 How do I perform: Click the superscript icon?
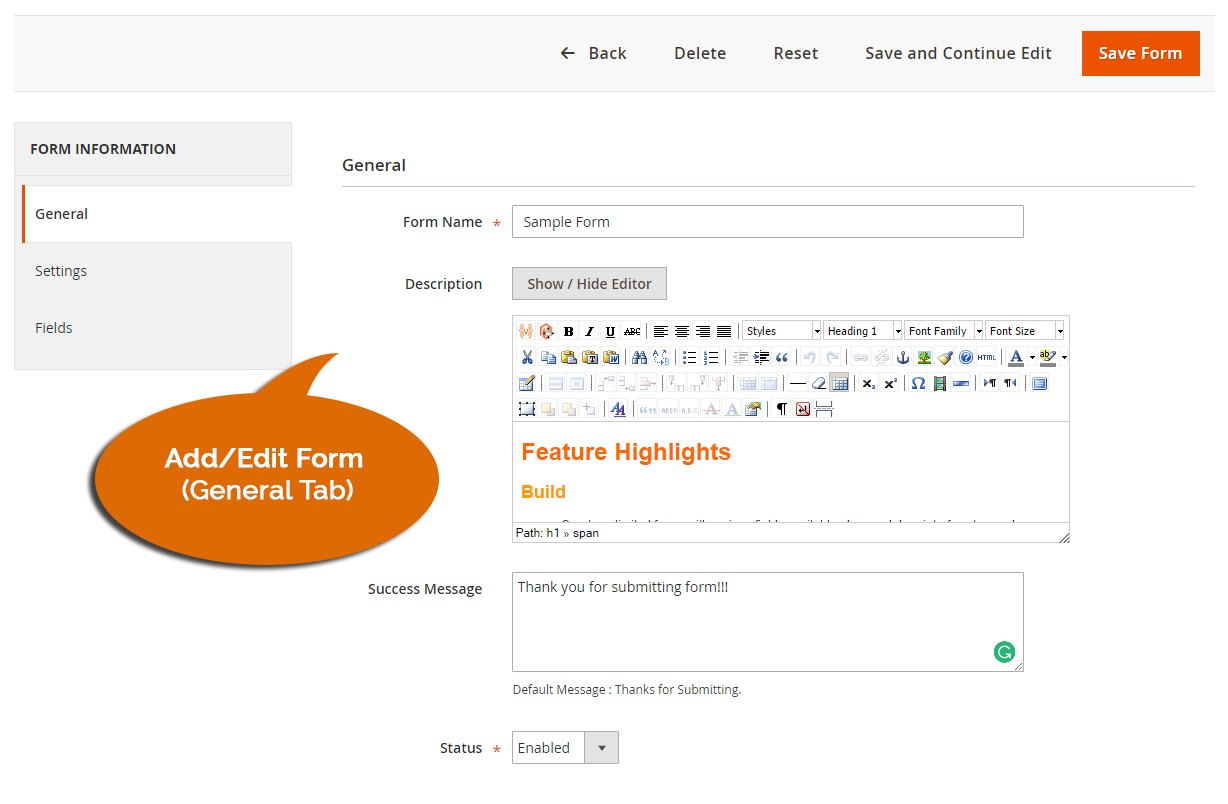click(x=890, y=383)
